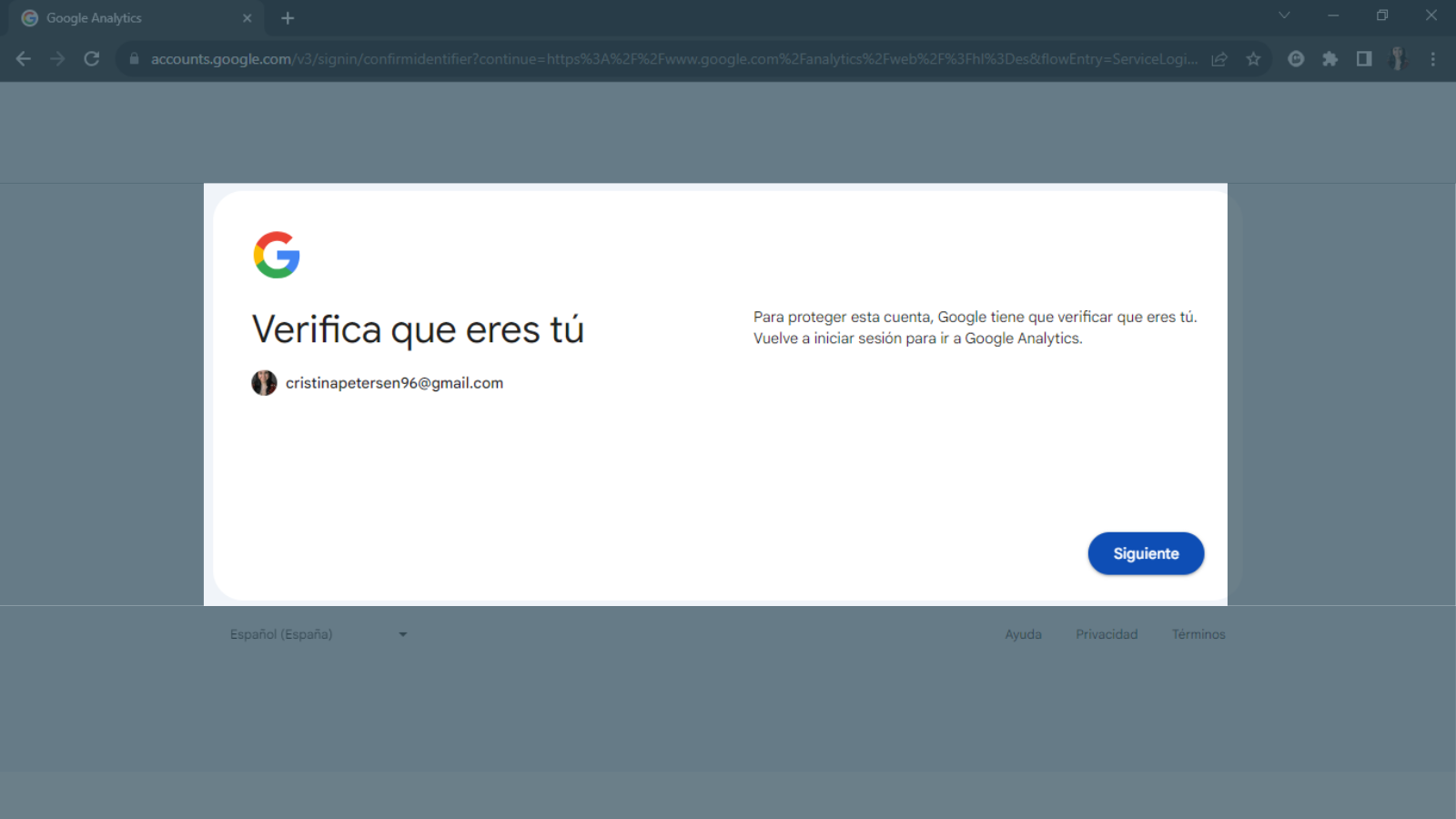The height and width of the screenshot is (819, 1456).
Task: Click the Siguiente button
Action: click(x=1146, y=553)
